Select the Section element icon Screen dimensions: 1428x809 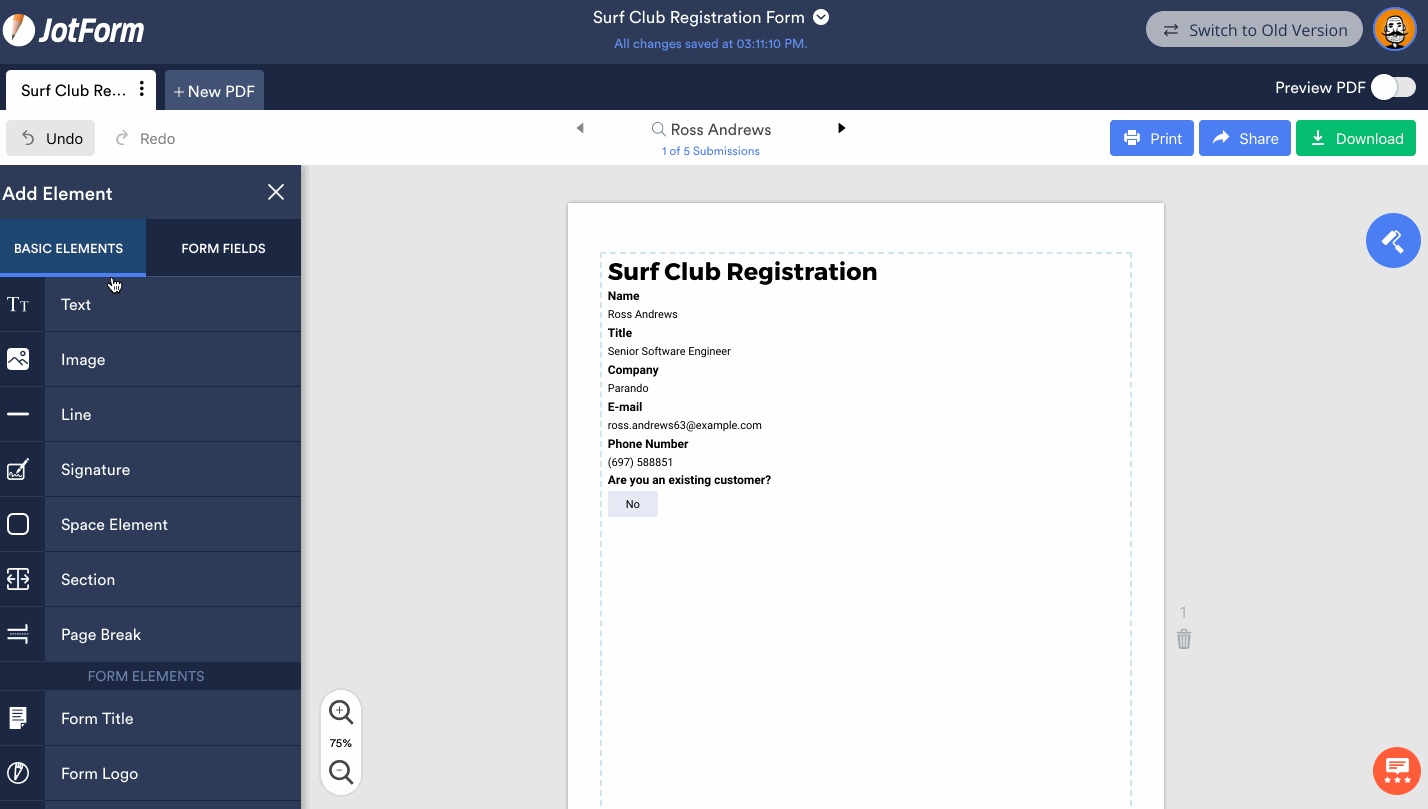point(22,579)
